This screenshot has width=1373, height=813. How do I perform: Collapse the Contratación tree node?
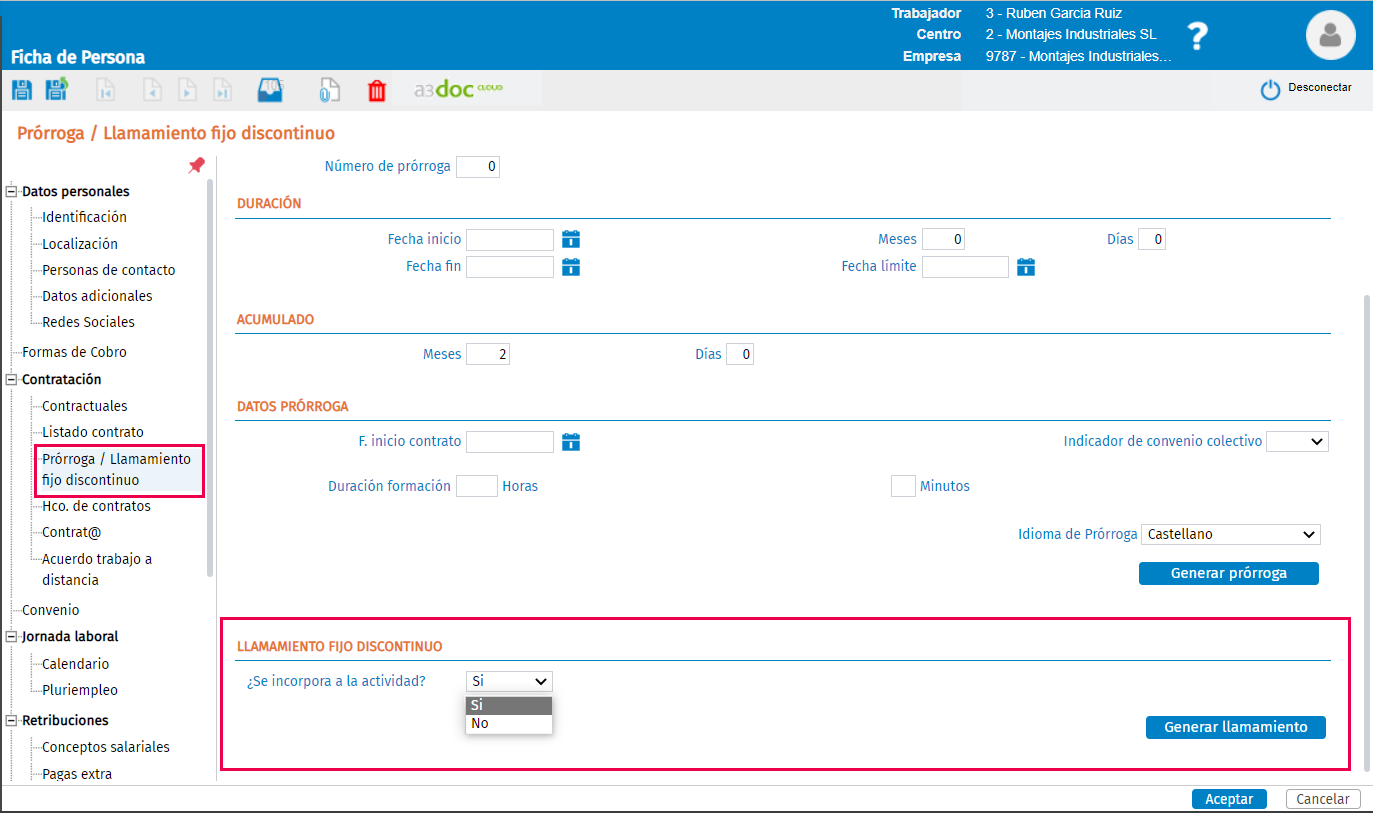pos(12,380)
